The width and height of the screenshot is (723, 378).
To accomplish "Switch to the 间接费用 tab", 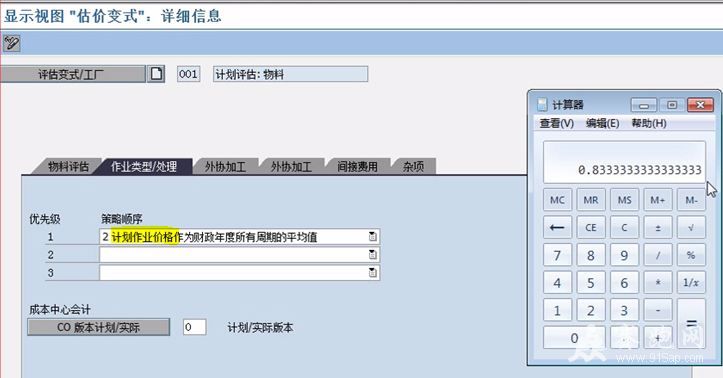I will [357, 166].
